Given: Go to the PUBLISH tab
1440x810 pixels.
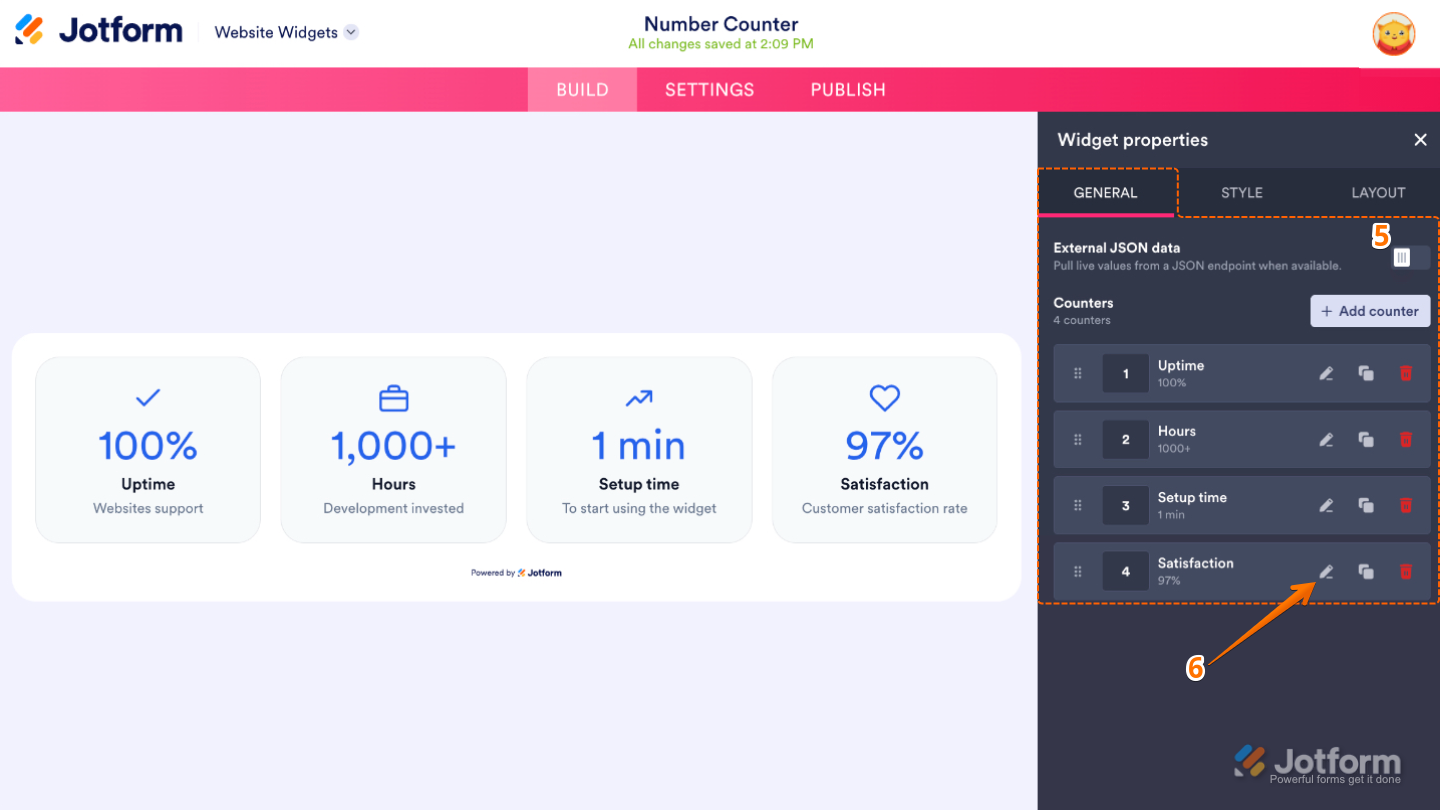Looking at the screenshot, I should click(x=848, y=90).
